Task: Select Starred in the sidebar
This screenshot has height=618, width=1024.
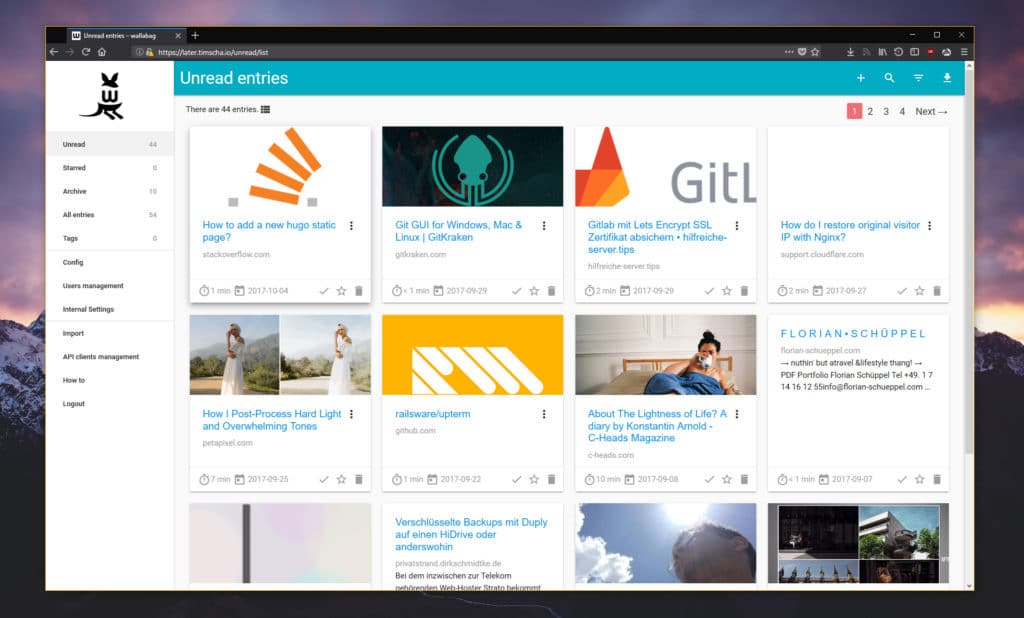Action: point(110,168)
